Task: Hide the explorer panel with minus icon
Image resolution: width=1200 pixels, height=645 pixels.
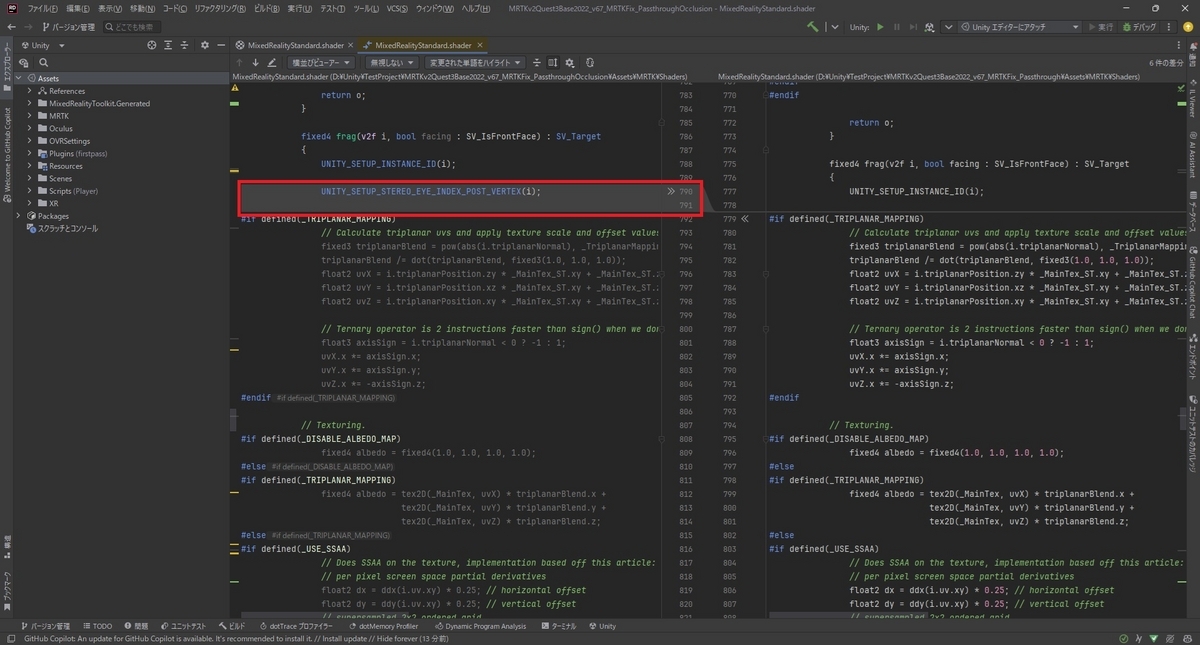Action: [221, 45]
